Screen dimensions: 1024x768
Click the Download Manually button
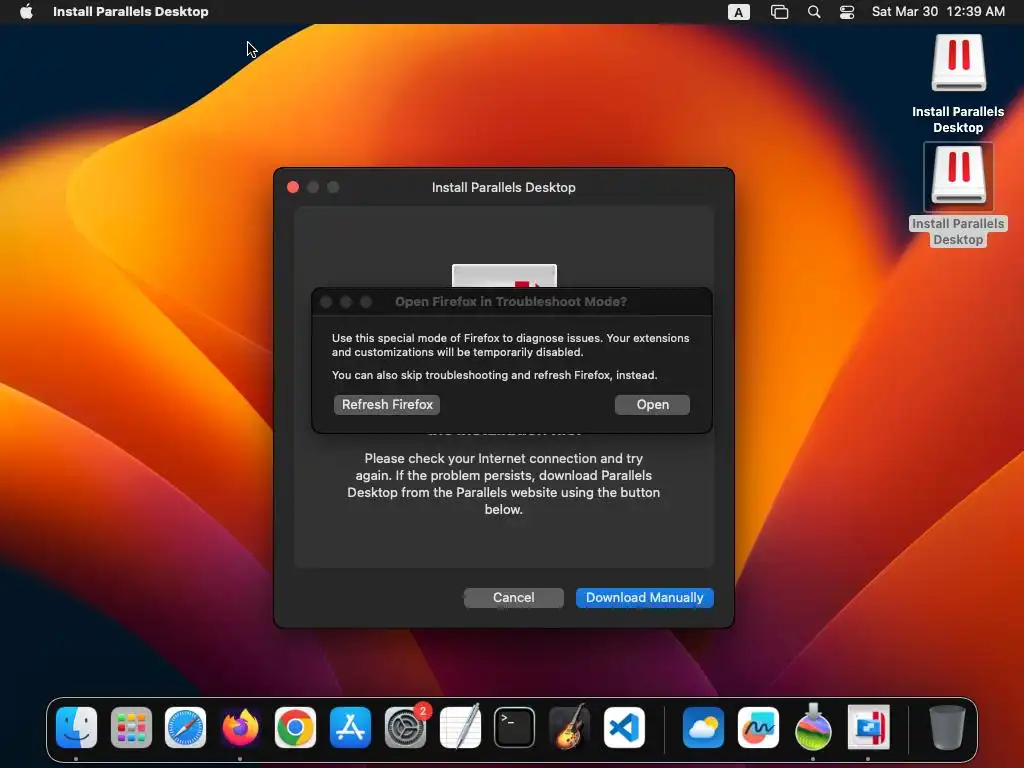pyautogui.click(x=644, y=598)
